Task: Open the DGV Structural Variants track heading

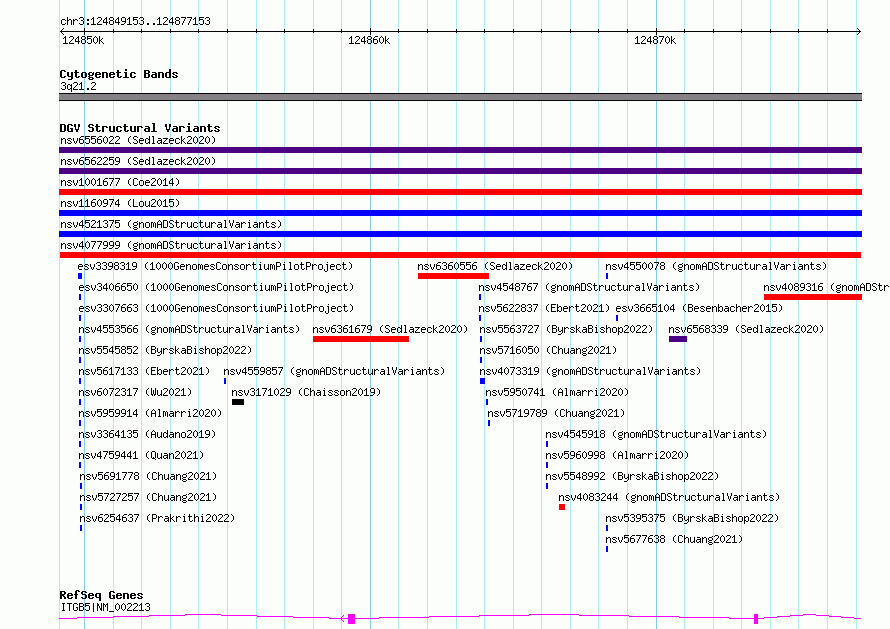Action: 140,128
